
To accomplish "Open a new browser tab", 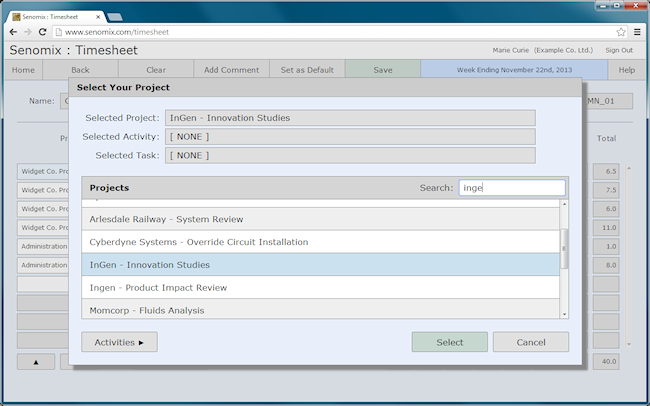I will [x=114, y=17].
